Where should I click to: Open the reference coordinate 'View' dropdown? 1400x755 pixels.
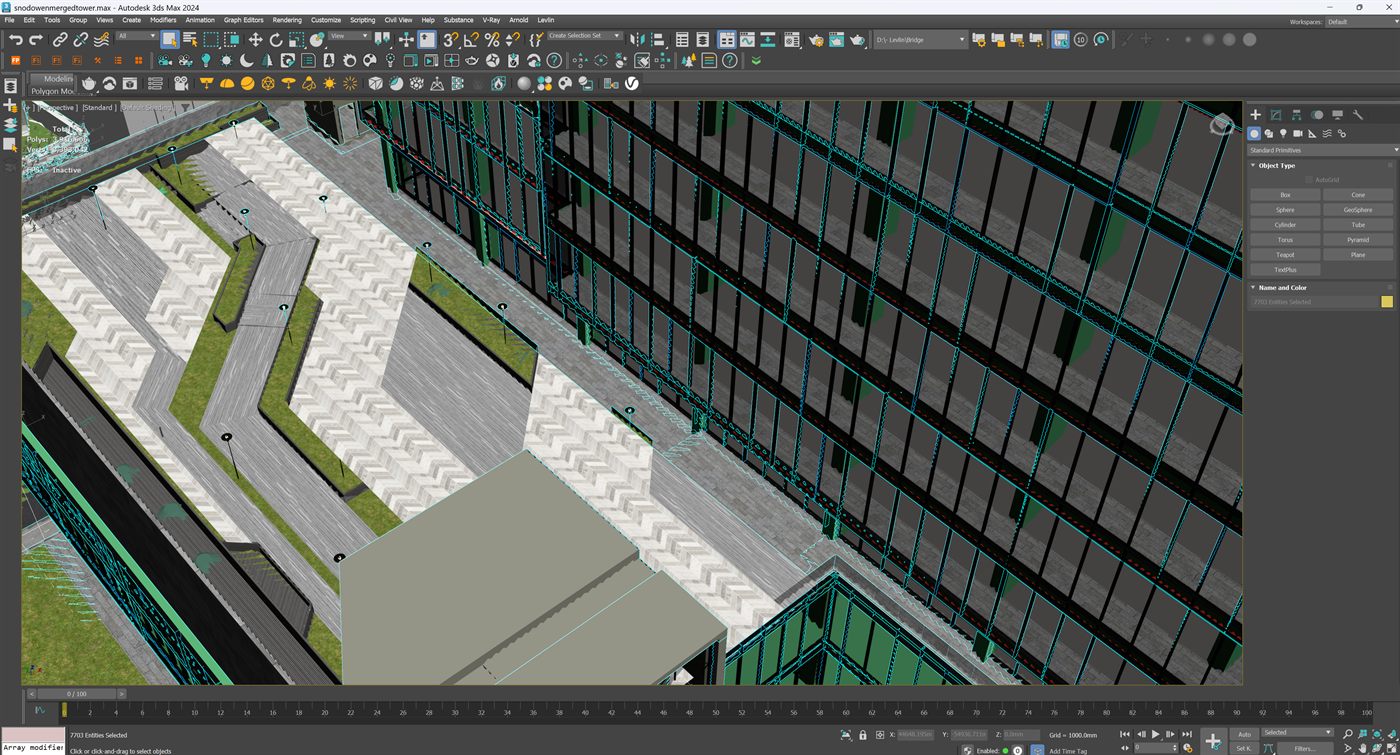coord(350,36)
